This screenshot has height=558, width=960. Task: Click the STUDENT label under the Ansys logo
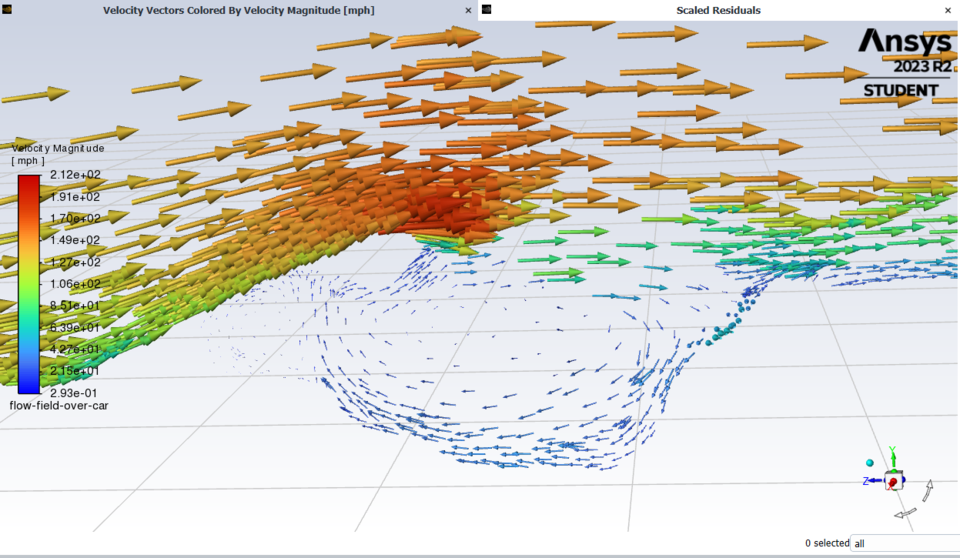[901, 91]
